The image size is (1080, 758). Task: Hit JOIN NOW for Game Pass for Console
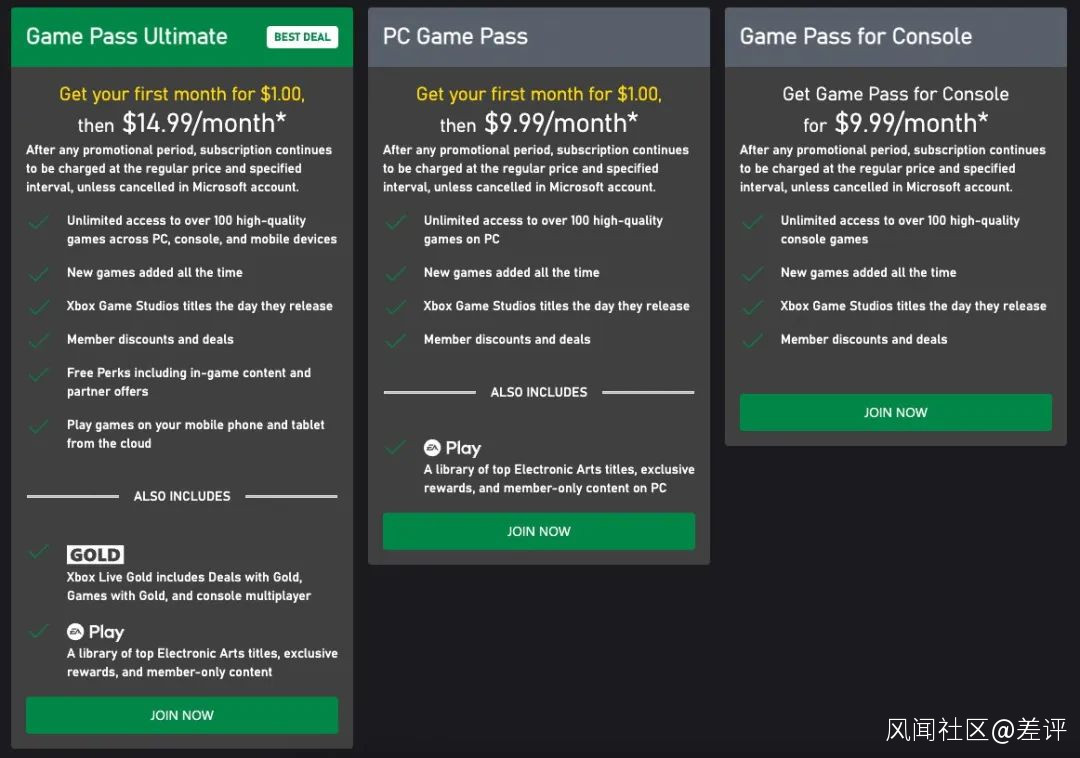click(x=895, y=412)
